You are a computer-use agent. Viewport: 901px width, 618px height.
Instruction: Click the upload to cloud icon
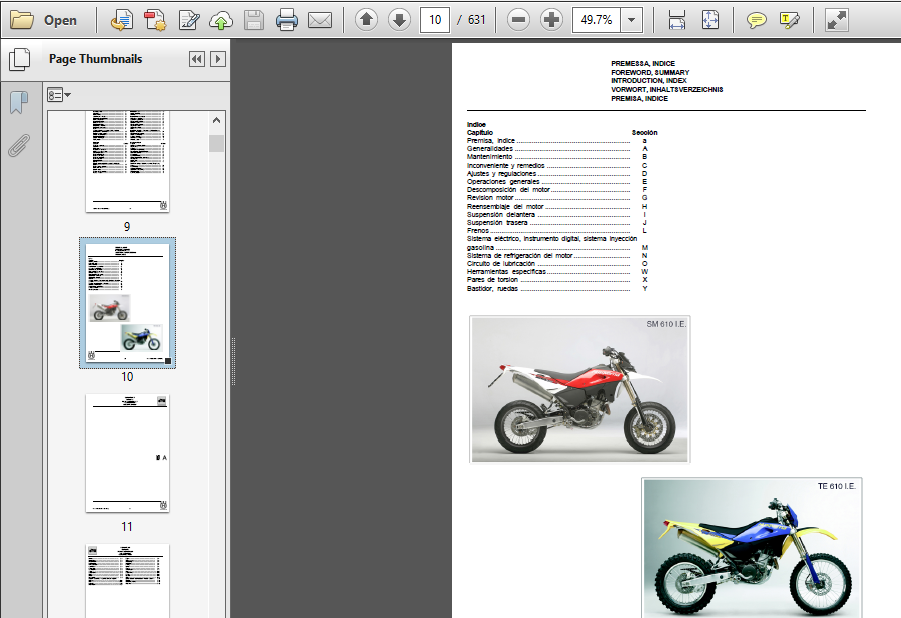pos(221,20)
